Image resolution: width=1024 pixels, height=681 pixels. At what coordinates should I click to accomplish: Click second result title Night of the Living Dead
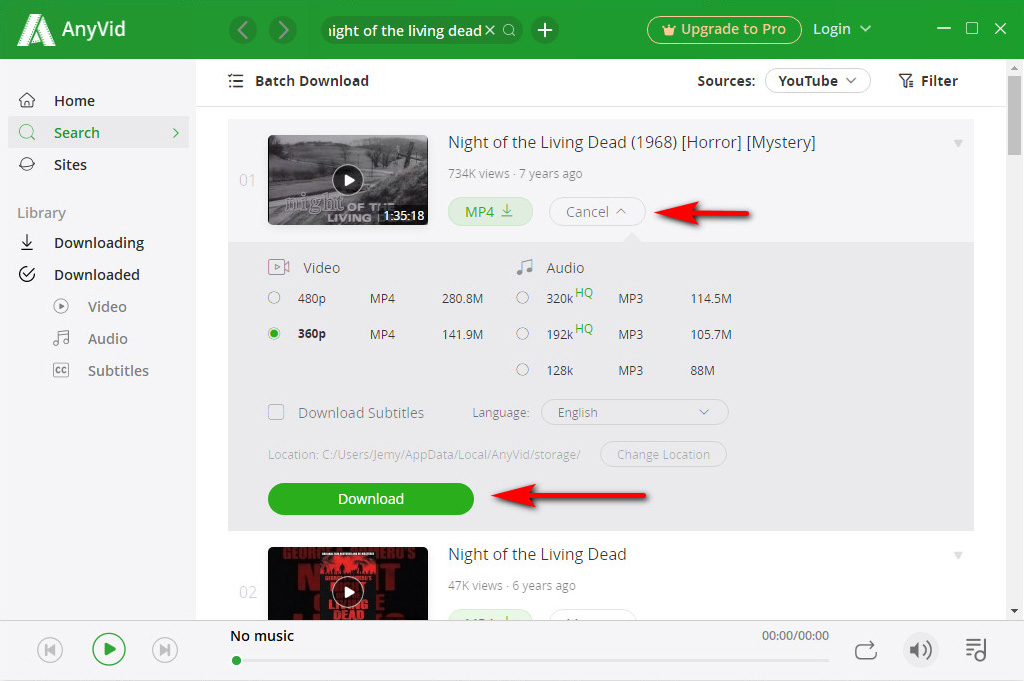coord(537,554)
